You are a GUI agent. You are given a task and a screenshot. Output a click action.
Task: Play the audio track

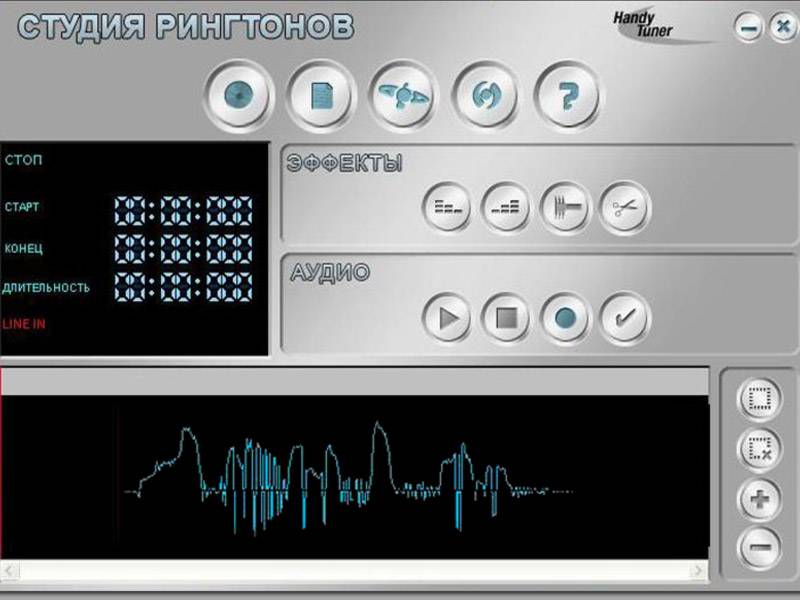point(447,319)
